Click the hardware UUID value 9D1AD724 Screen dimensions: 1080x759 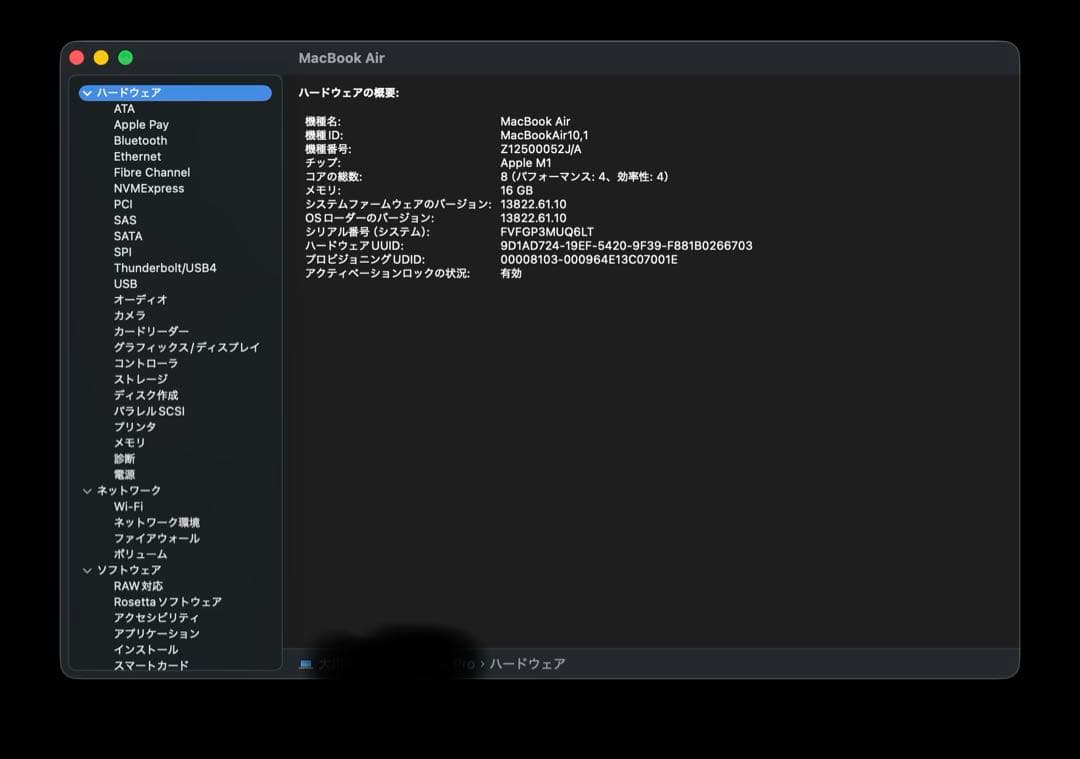[x=626, y=246]
